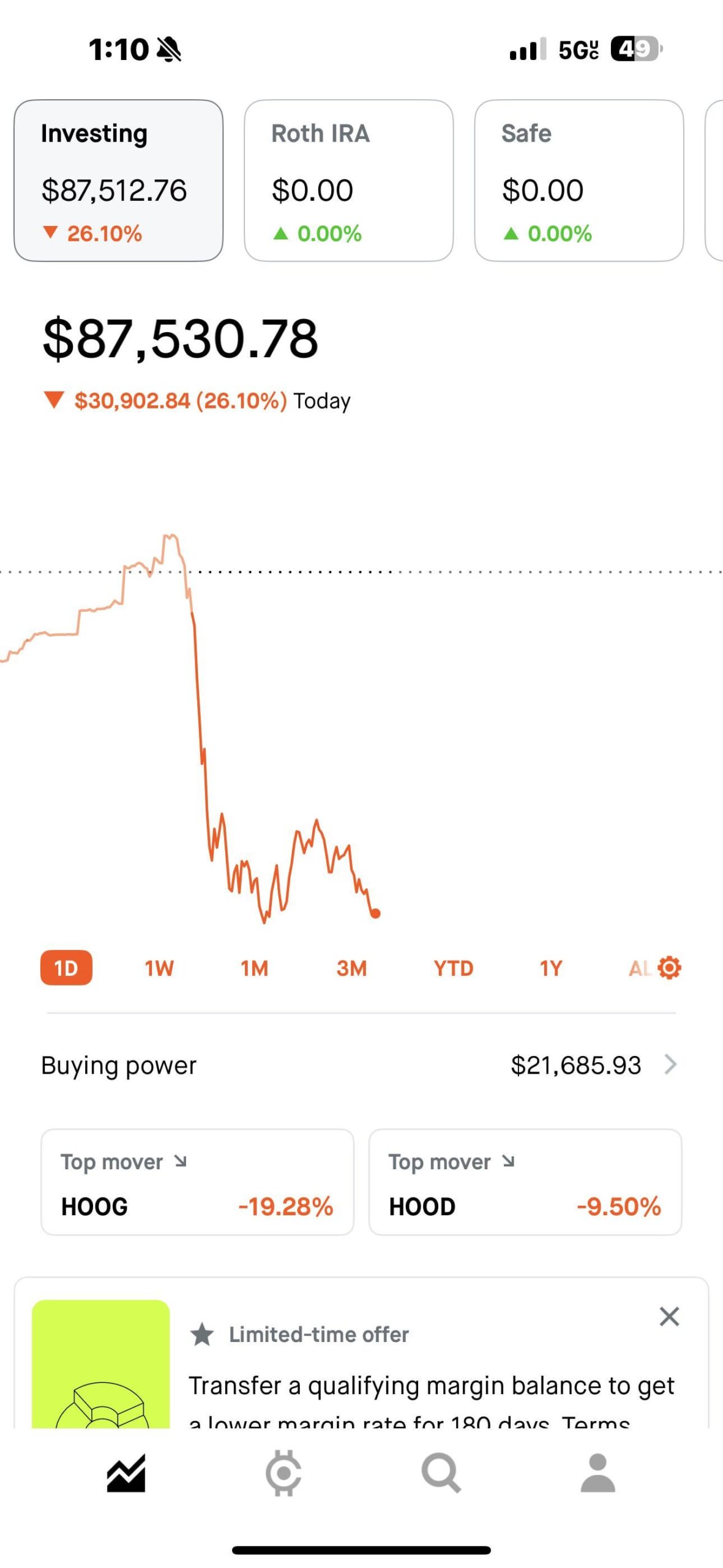Switch chart range to 1M
Viewport: 723px width, 1568px height.
pyautogui.click(x=254, y=968)
